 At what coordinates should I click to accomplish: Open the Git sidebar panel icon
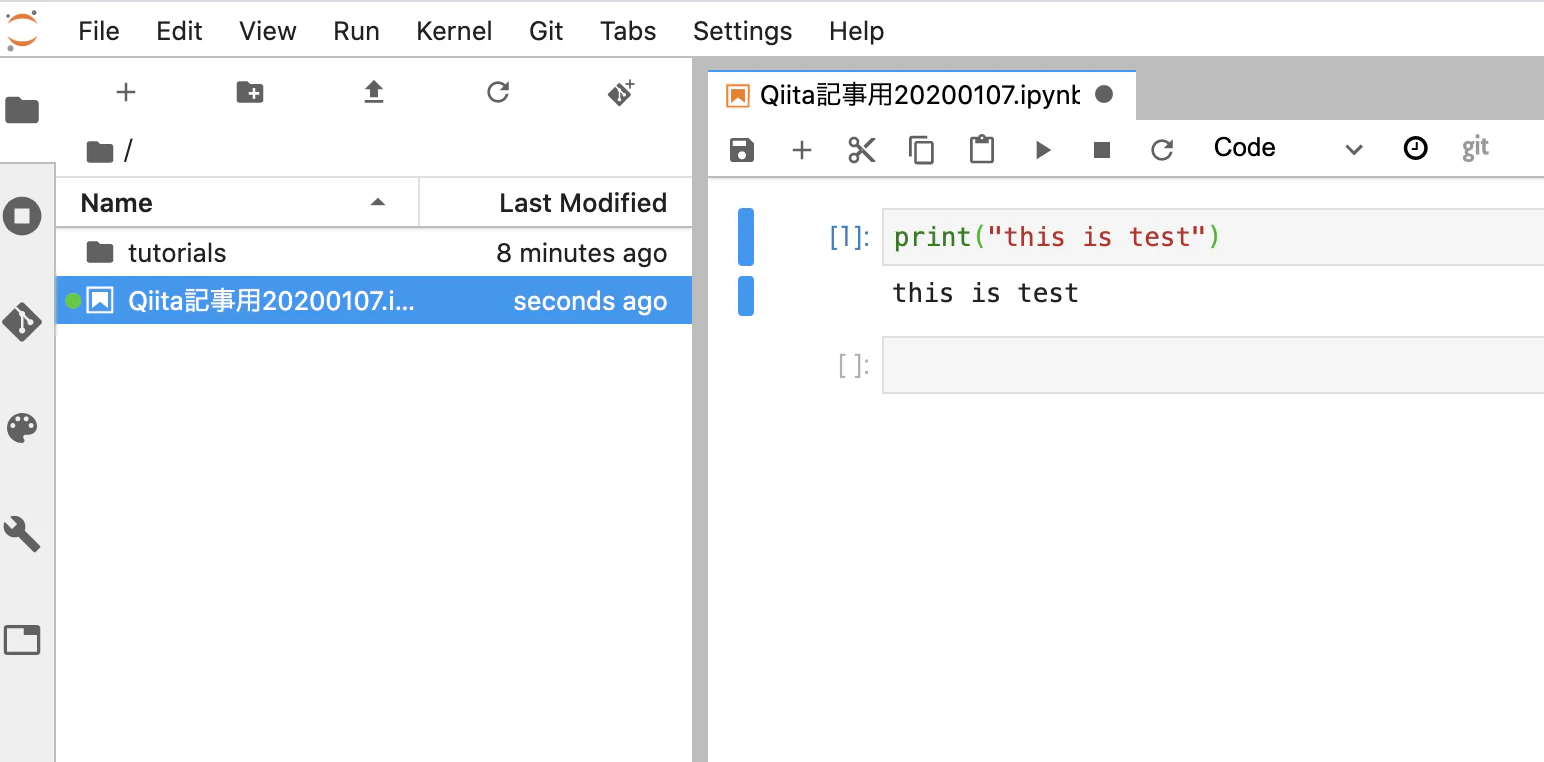(x=22, y=322)
